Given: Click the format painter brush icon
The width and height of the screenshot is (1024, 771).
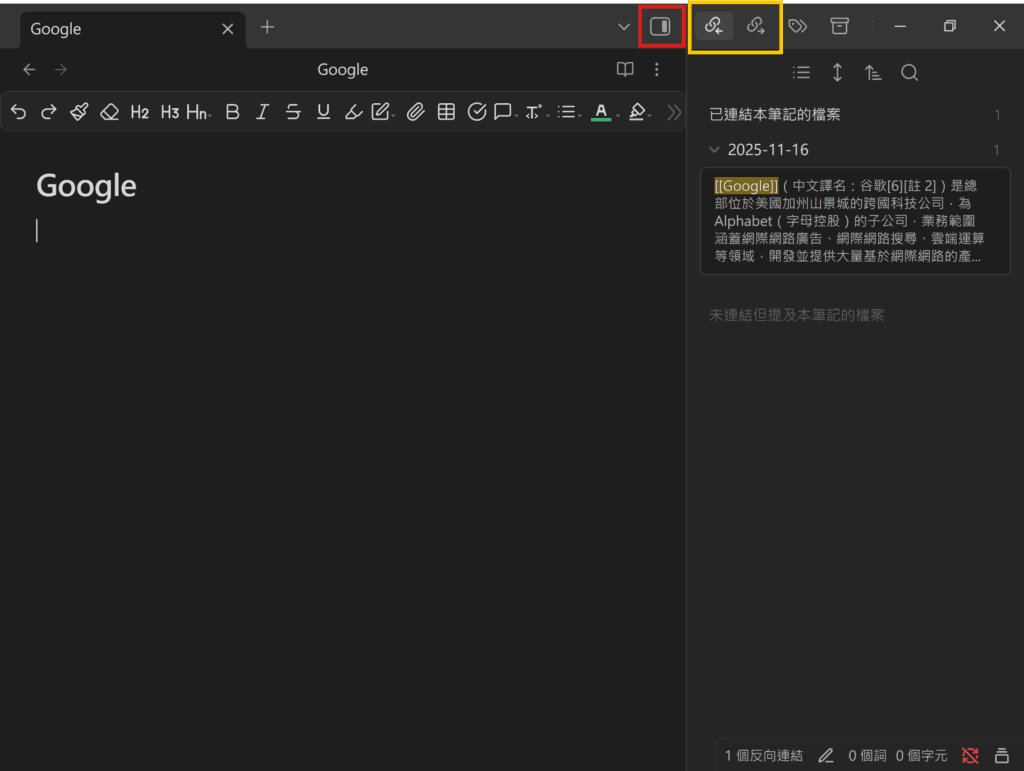Looking at the screenshot, I should pos(79,112).
